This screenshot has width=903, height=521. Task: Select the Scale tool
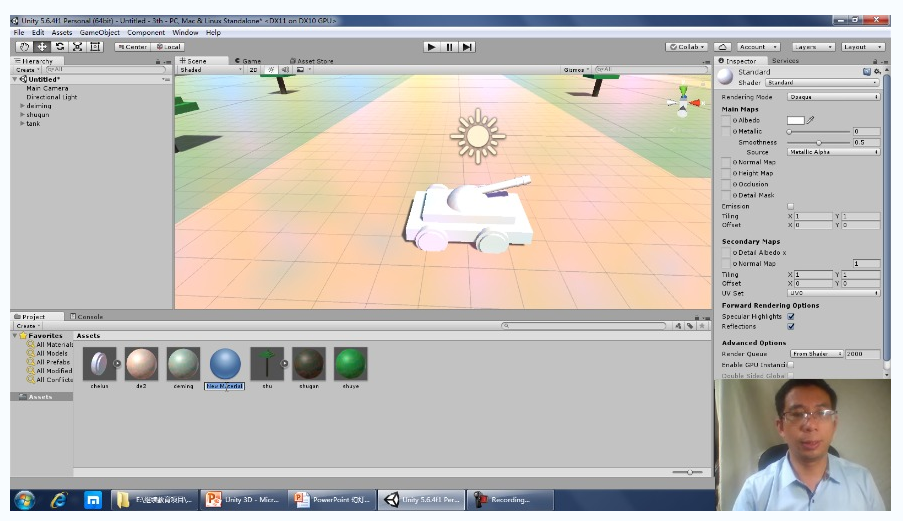pyautogui.click(x=78, y=46)
